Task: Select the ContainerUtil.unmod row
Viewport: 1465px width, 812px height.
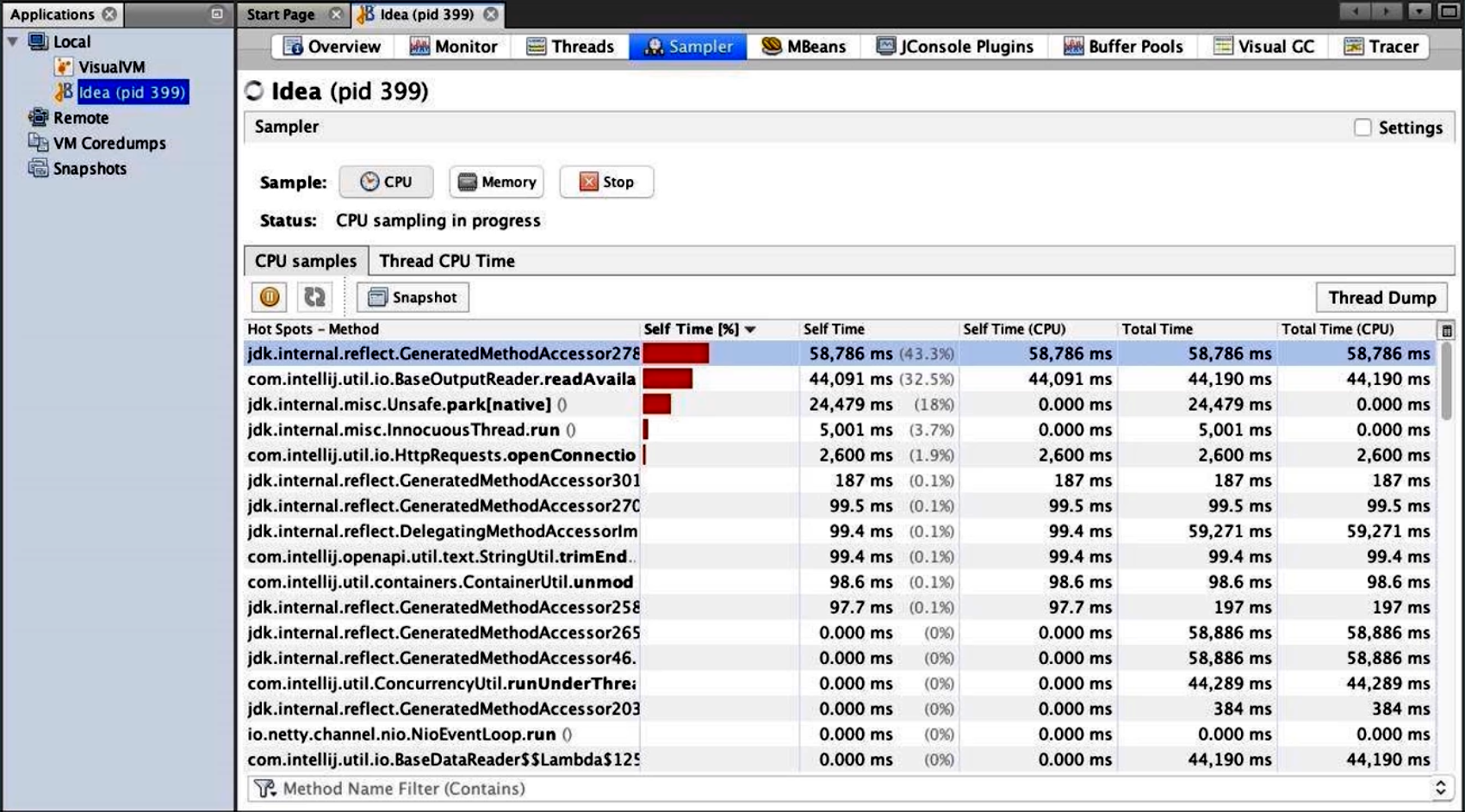Action: [x=840, y=582]
